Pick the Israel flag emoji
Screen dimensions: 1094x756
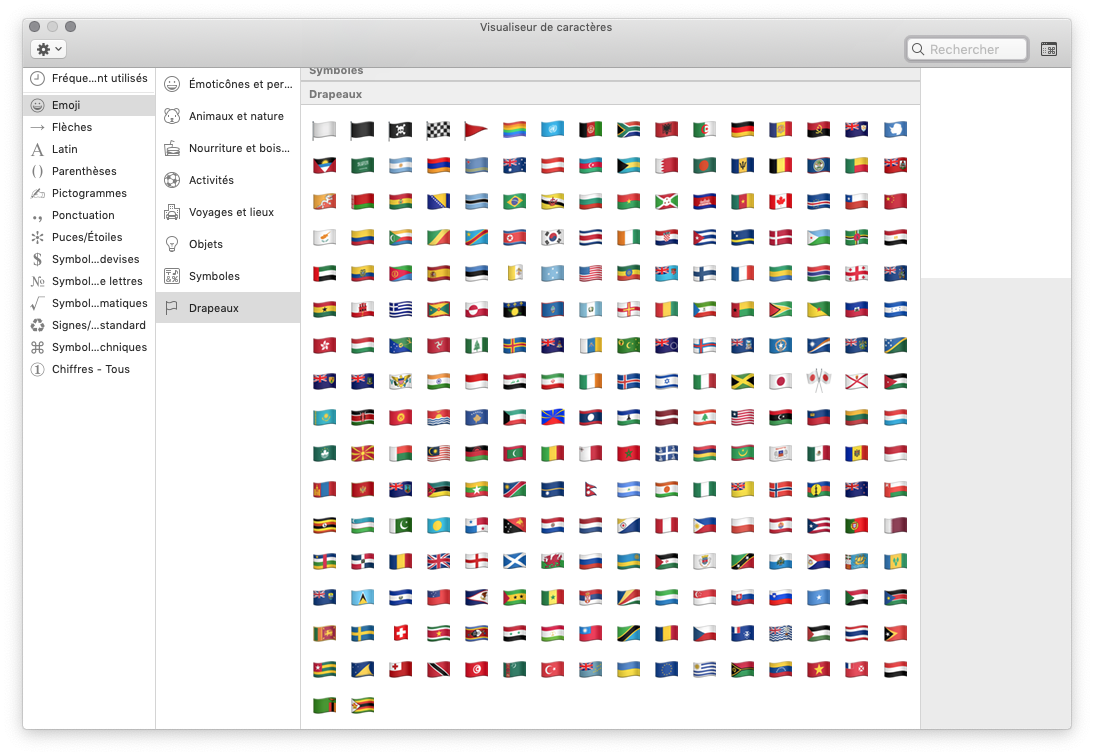coord(666,381)
